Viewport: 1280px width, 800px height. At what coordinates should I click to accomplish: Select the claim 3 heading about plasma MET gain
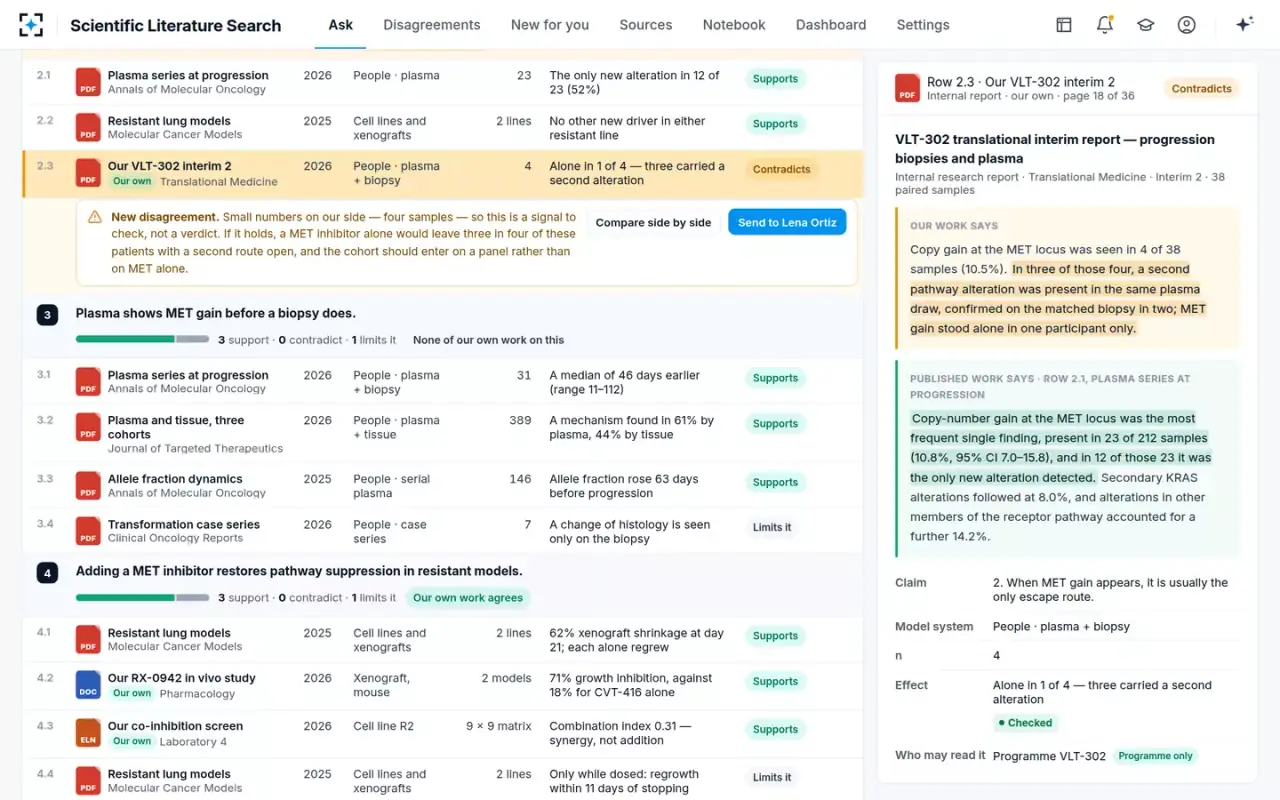coord(216,314)
